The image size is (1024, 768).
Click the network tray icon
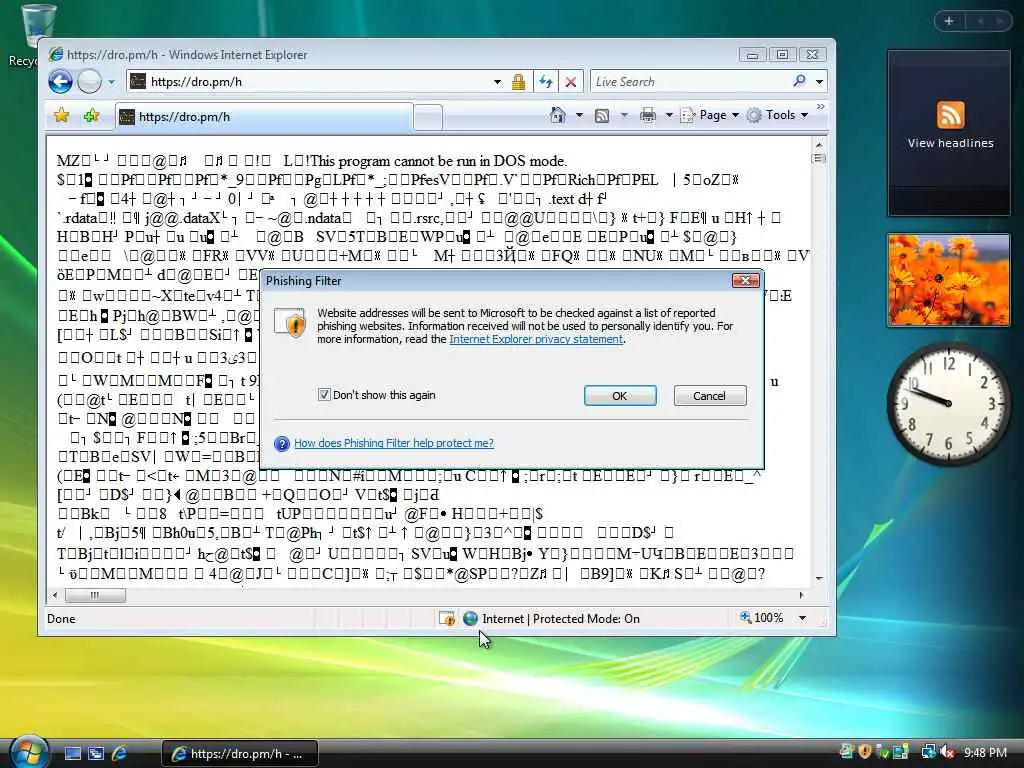click(x=928, y=752)
